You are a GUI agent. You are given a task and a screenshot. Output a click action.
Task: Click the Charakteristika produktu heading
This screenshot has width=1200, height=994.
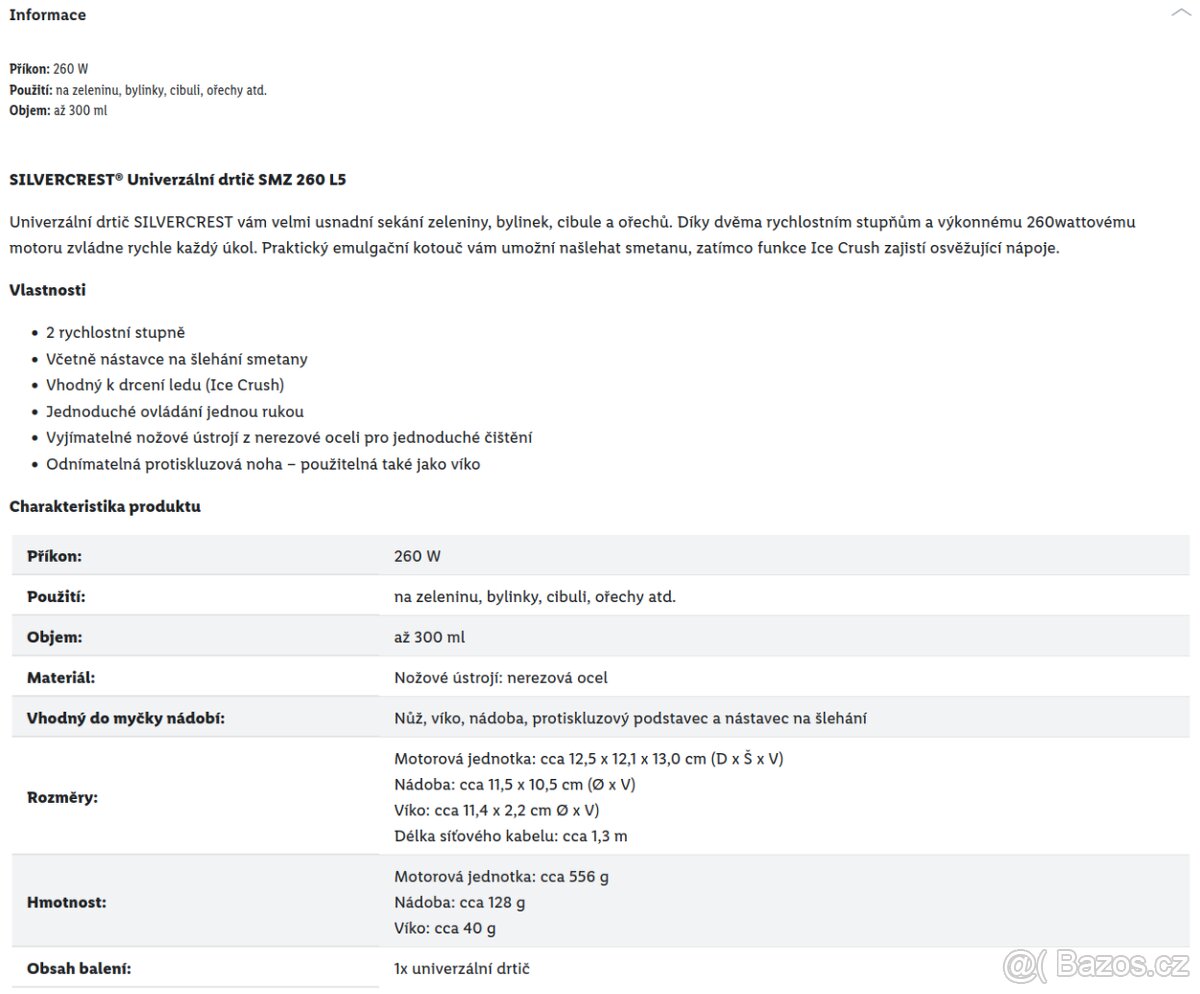point(105,506)
